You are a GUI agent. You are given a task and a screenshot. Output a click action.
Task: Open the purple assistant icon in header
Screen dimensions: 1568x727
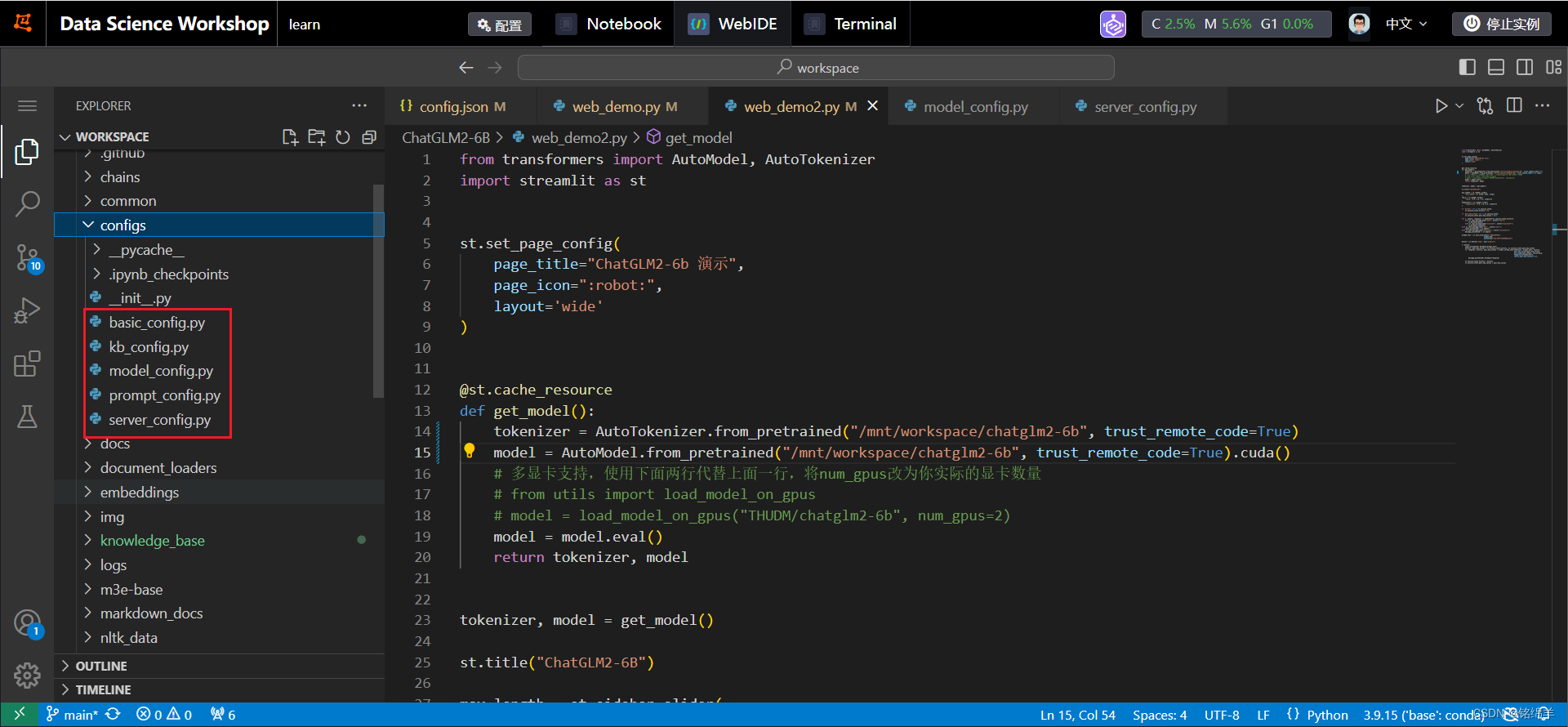pyautogui.click(x=1113, y=24)
